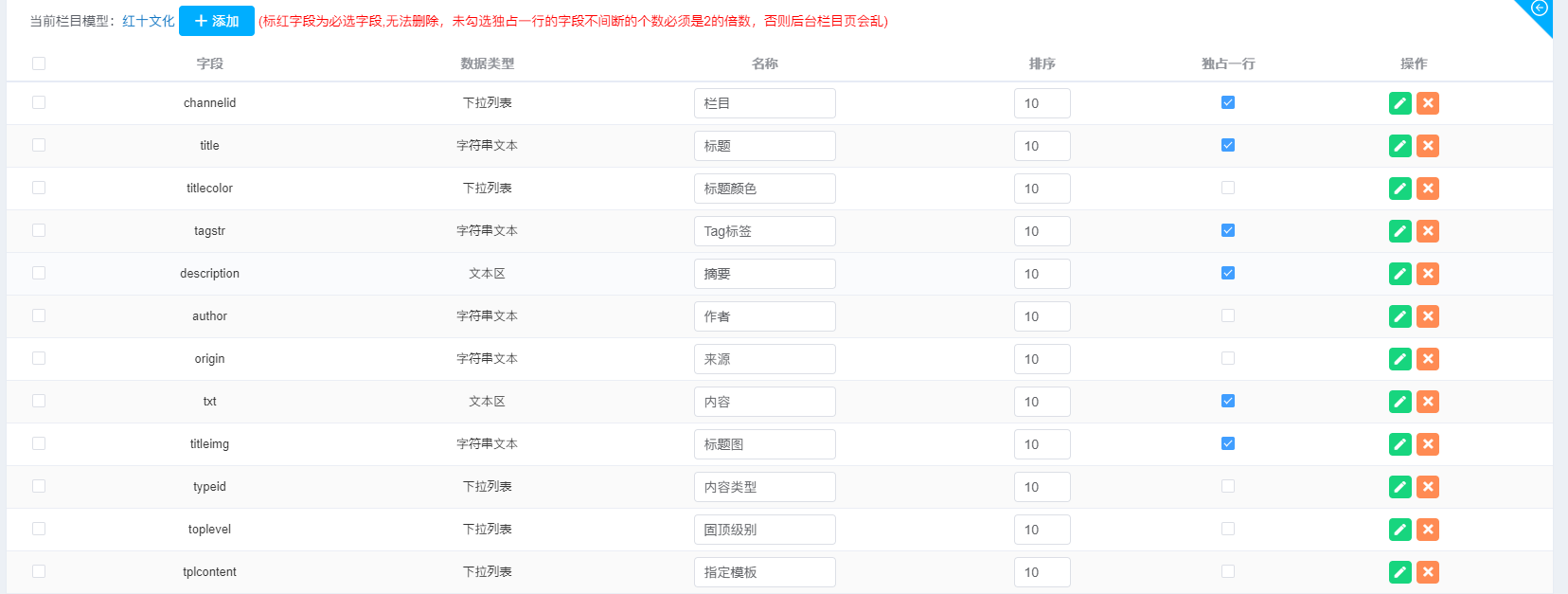Screen dimensions: 1568x594
Task: Click the 独占一行 column header
Action: point(1228,63)
